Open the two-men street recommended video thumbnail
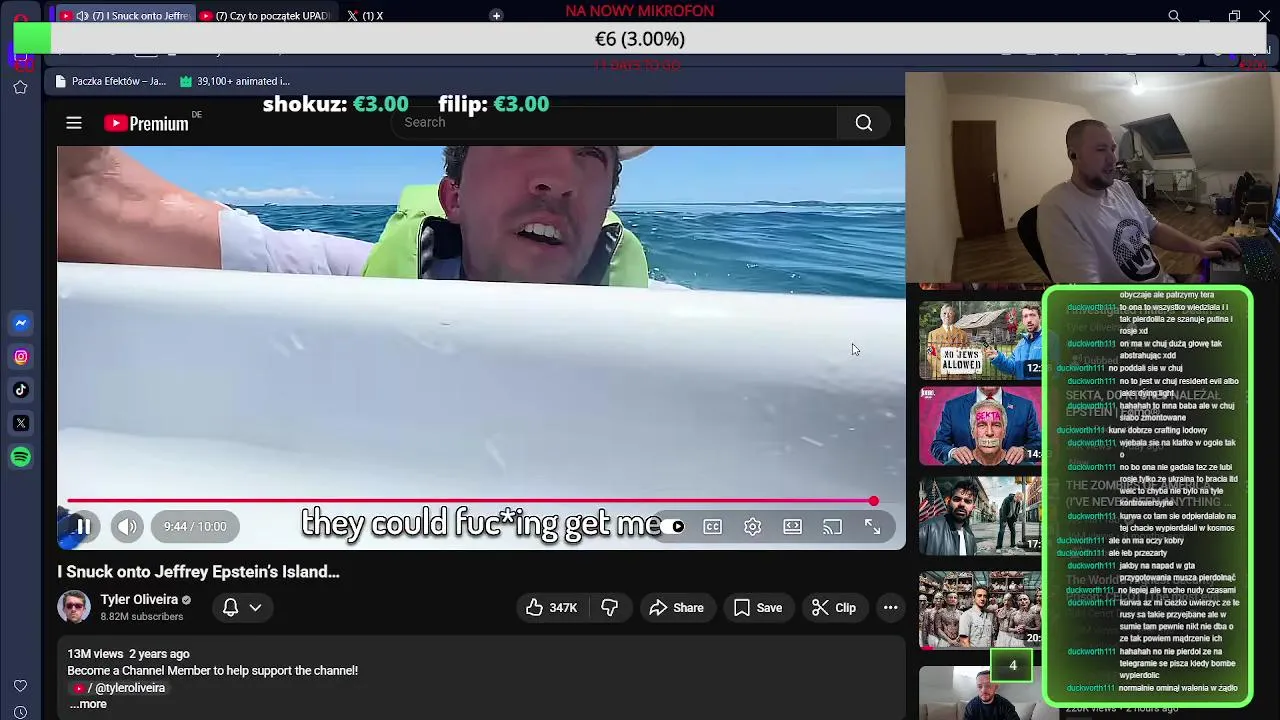This screenshot has width=1280, height=720. [980, 515]
